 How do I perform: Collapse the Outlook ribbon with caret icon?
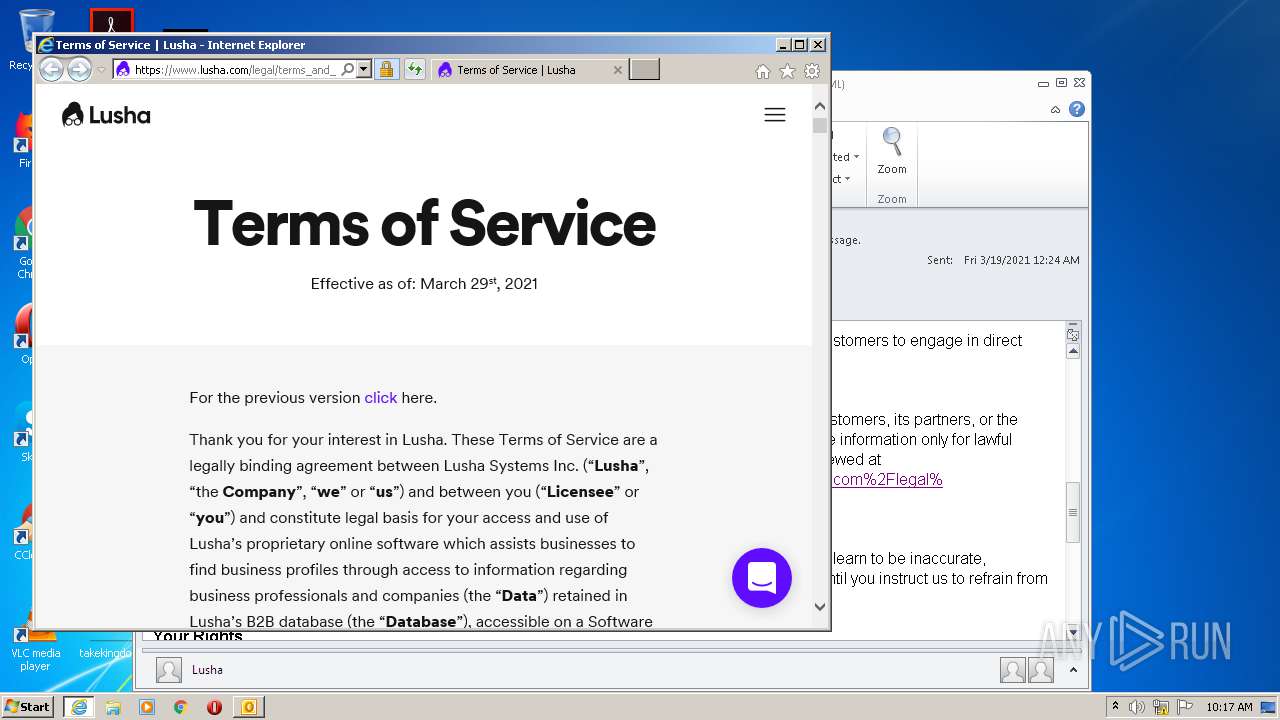1055,110
